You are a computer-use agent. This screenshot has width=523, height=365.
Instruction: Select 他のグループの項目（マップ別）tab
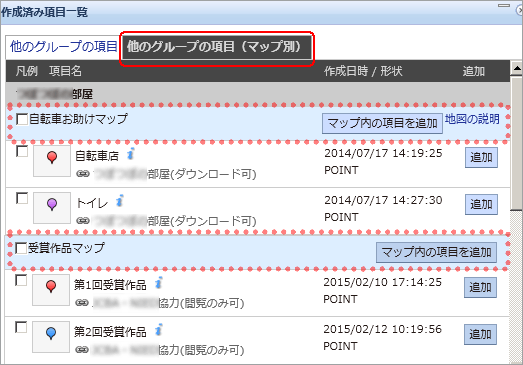pos(217,46)
